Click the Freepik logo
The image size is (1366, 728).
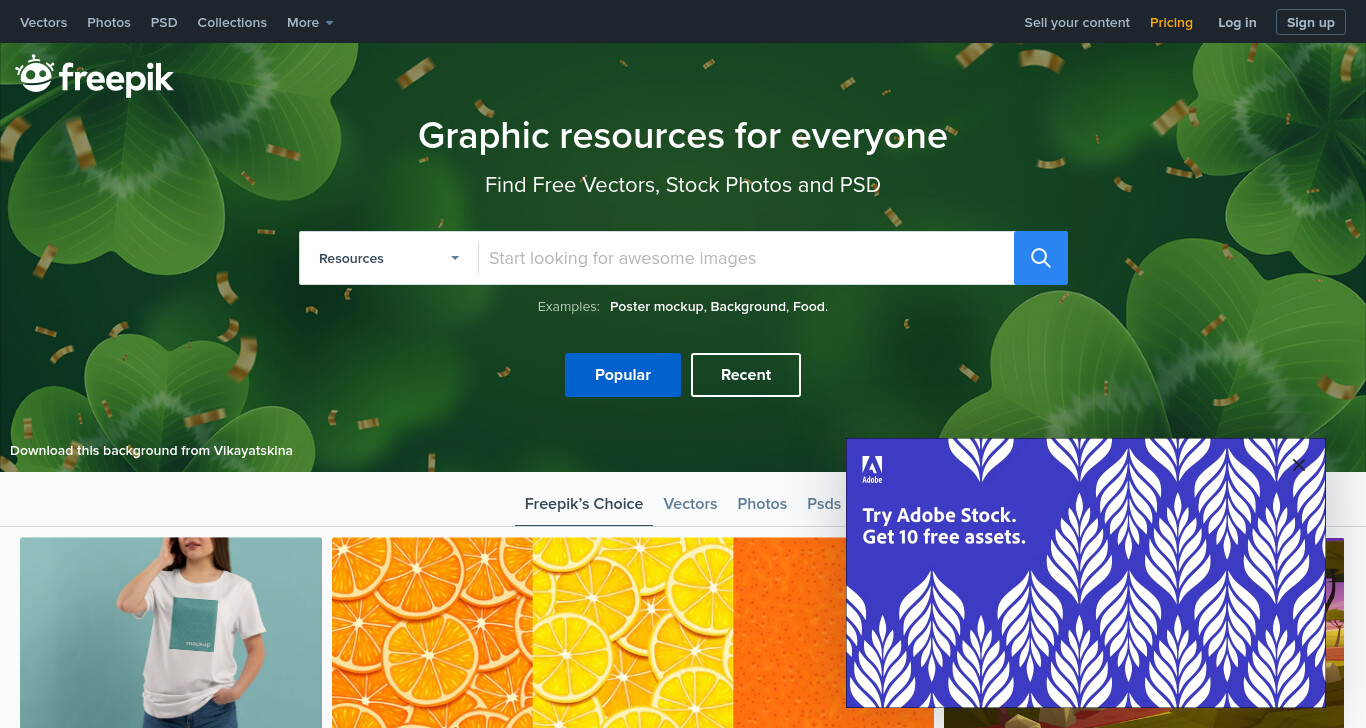(95, 76)
